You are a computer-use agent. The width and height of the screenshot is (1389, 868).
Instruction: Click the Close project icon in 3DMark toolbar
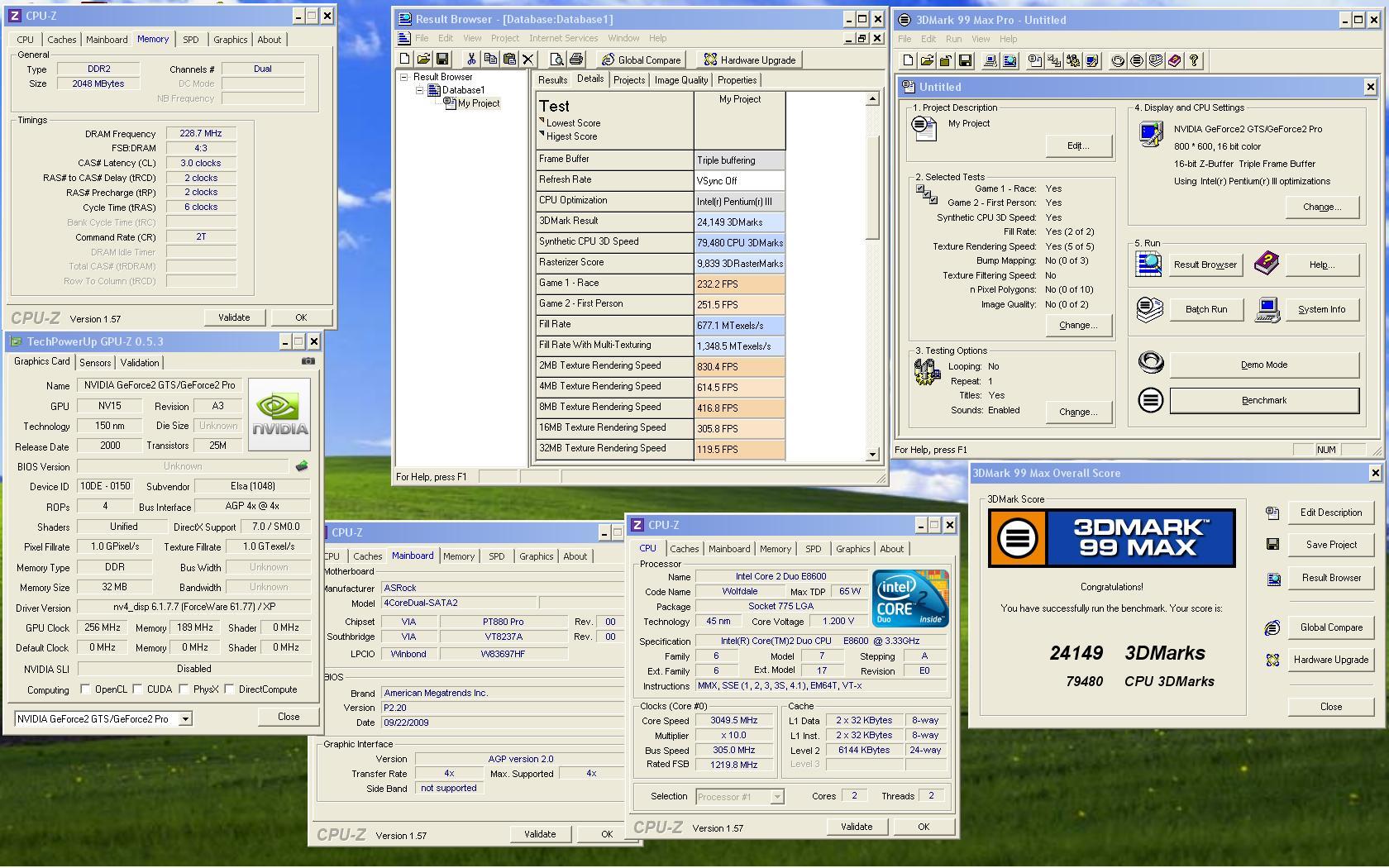click(x=946, y=60)
